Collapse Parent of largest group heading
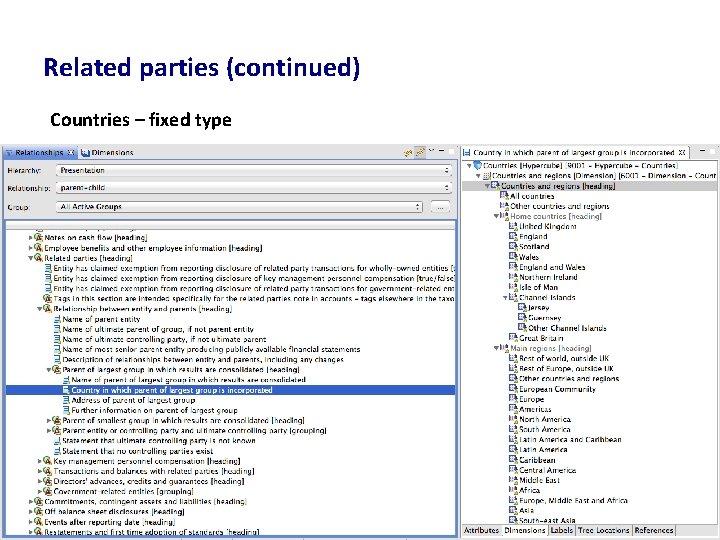This screenshot has height=540, width=720. tap(49, 370)
